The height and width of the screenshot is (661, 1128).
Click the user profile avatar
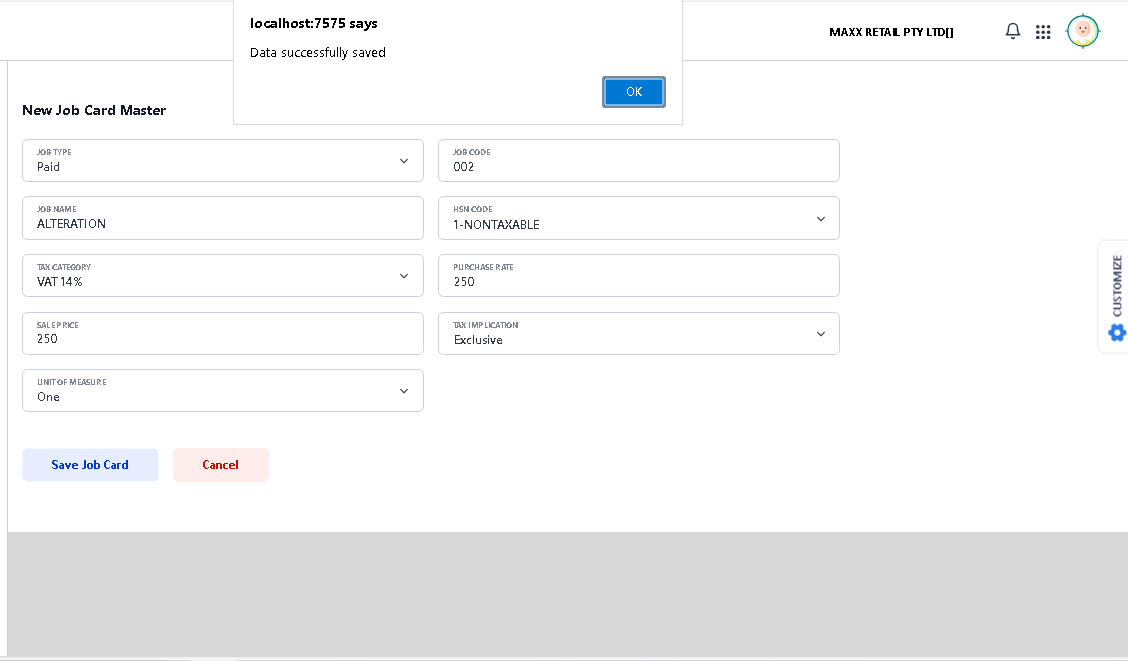pyautogui.click(x=1082, y=31)
